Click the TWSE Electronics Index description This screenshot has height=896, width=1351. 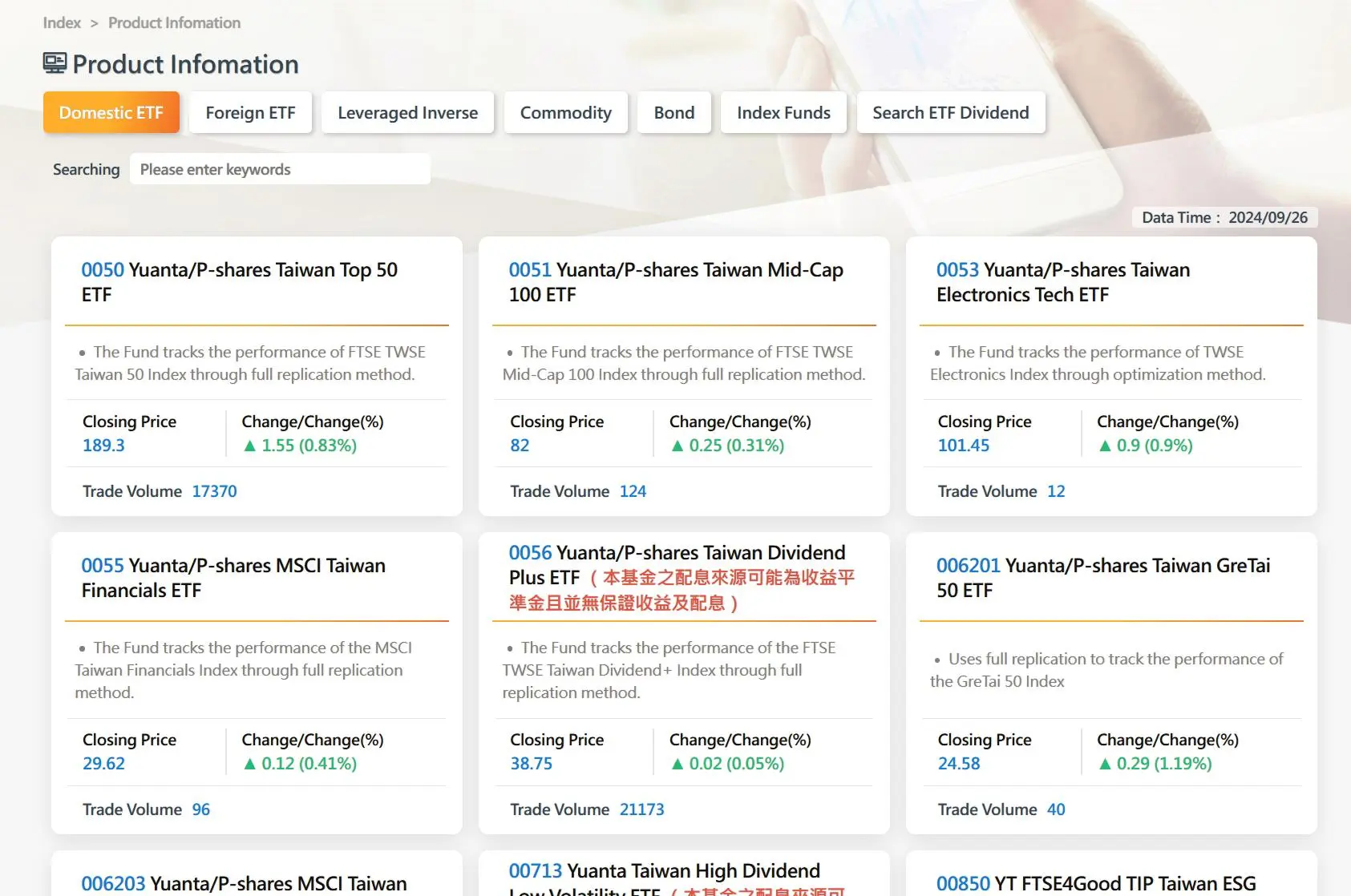1098,363
